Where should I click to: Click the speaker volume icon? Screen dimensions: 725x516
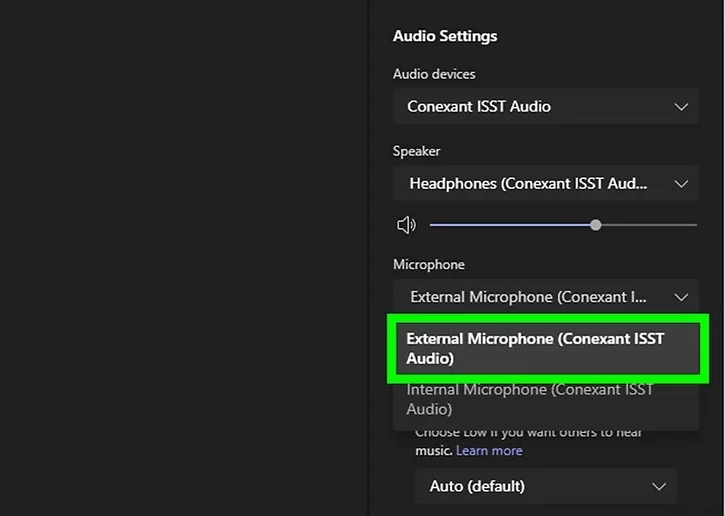click(x=406, y=225)
